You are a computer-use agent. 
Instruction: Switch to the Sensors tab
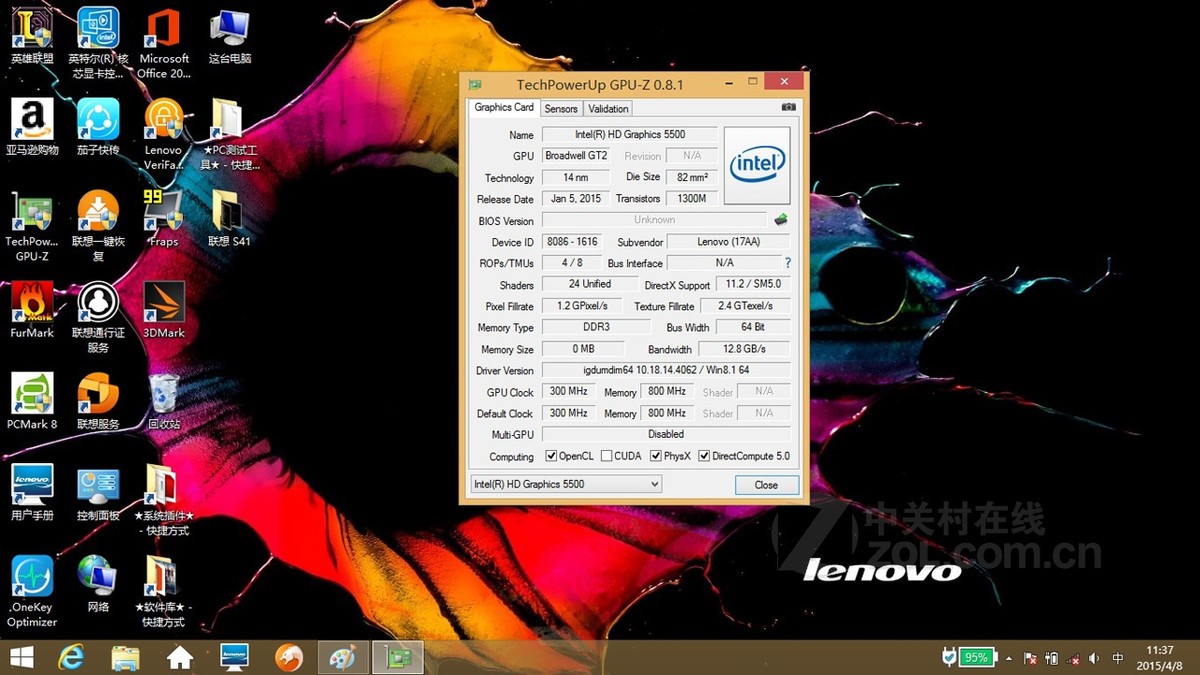tap(560, 108)
